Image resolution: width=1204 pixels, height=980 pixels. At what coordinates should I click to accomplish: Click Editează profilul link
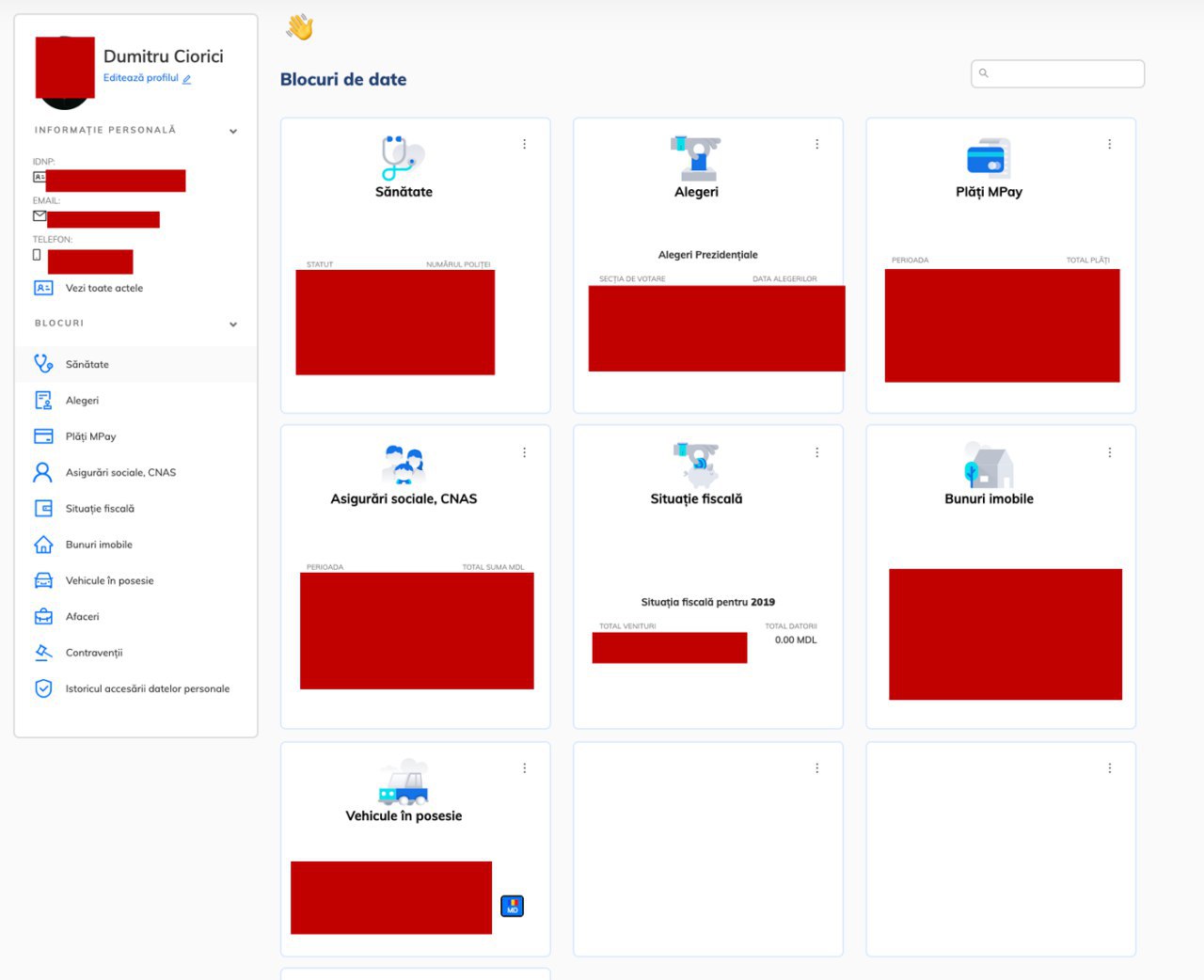click(141, 78)
